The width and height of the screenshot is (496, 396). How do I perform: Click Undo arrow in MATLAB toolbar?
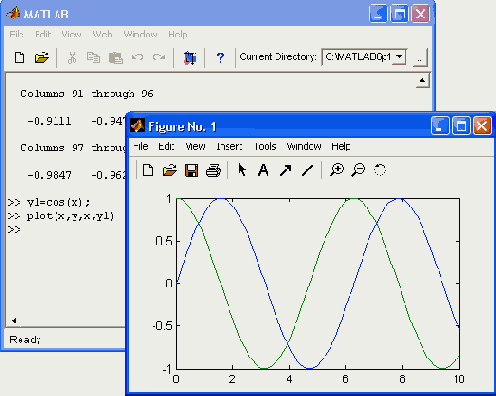(137, 57)
